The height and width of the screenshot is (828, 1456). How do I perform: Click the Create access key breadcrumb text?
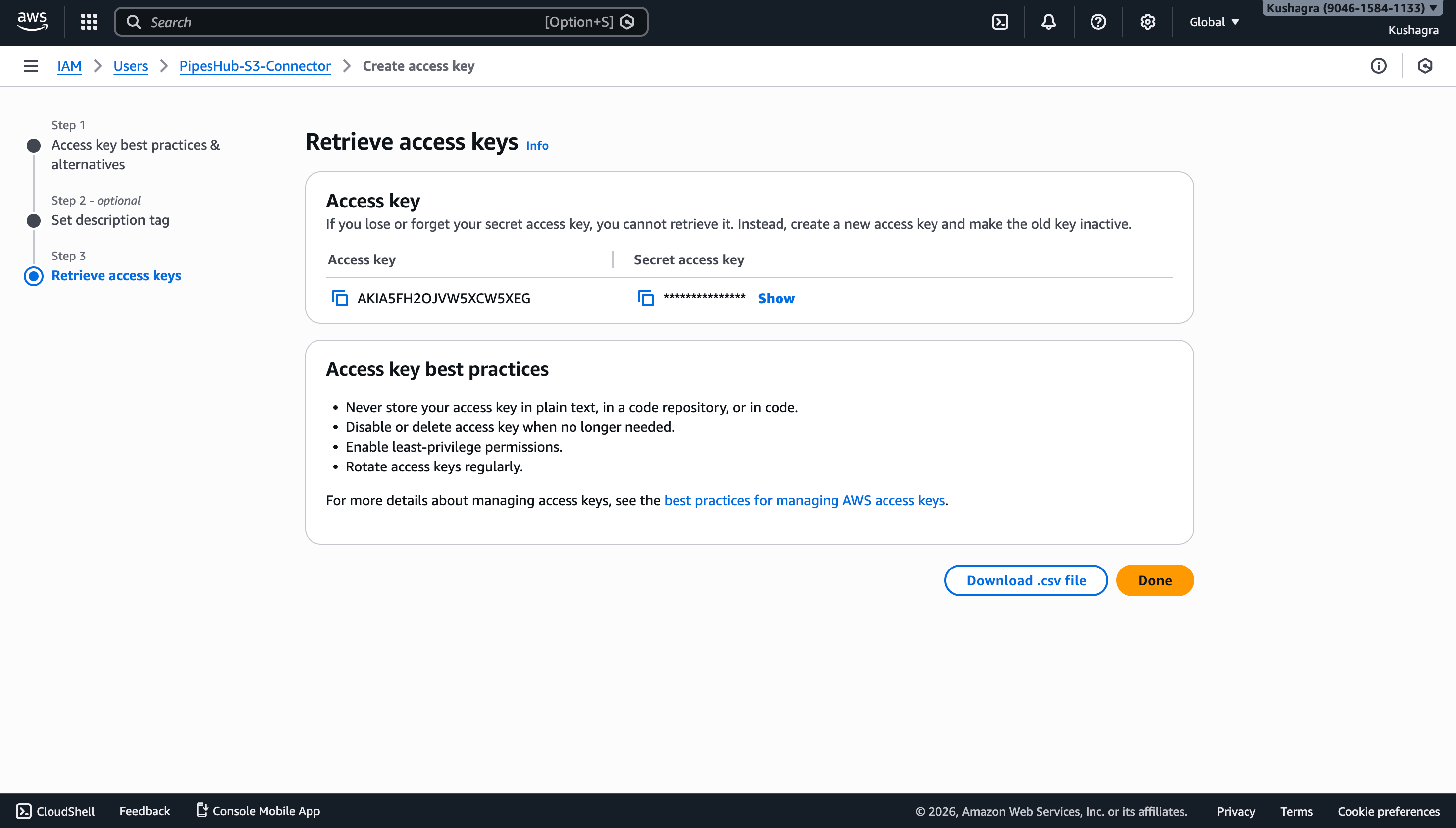(x=418, y=66)
